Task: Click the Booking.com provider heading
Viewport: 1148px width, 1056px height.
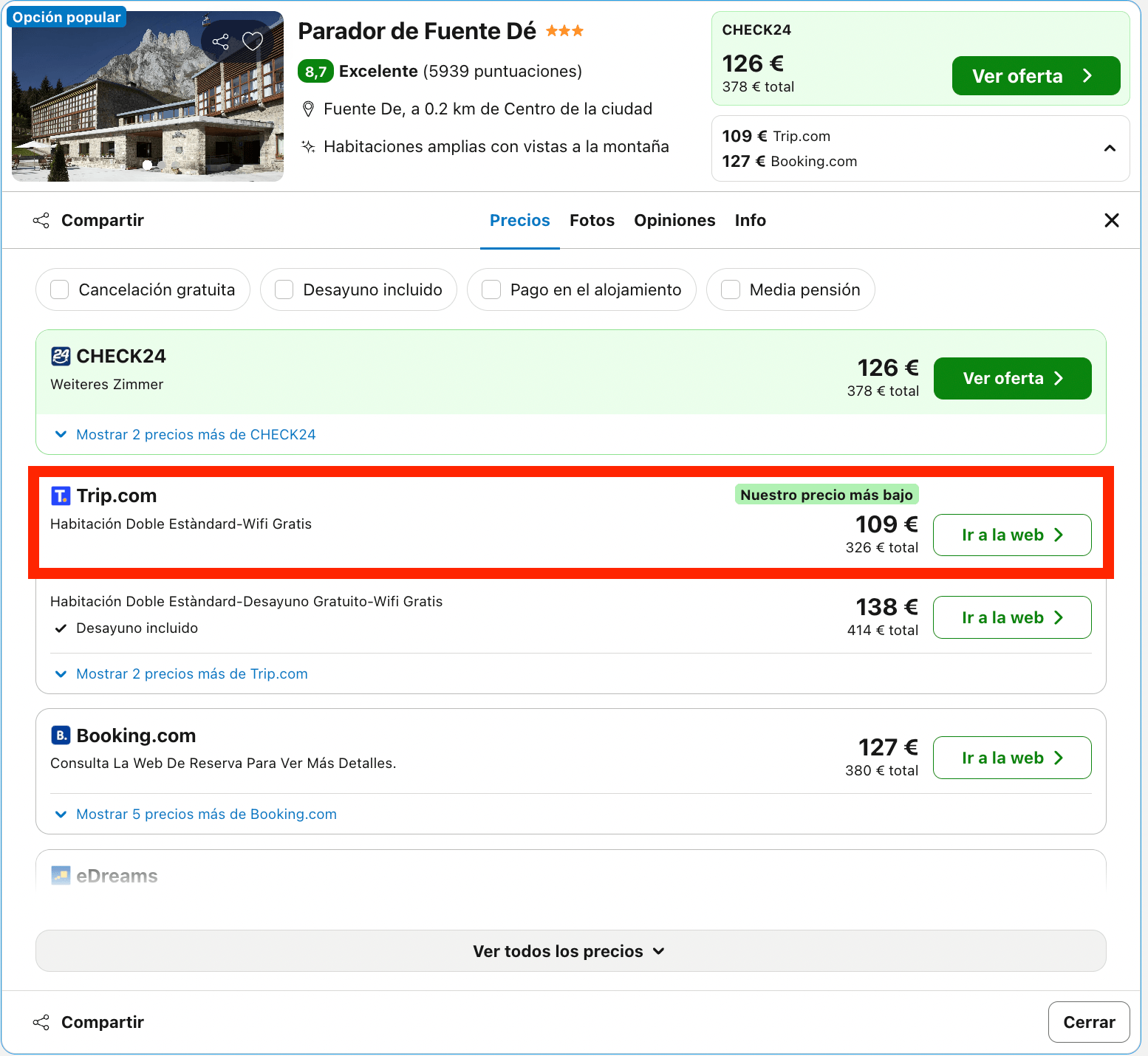Action: pos(136,736)
